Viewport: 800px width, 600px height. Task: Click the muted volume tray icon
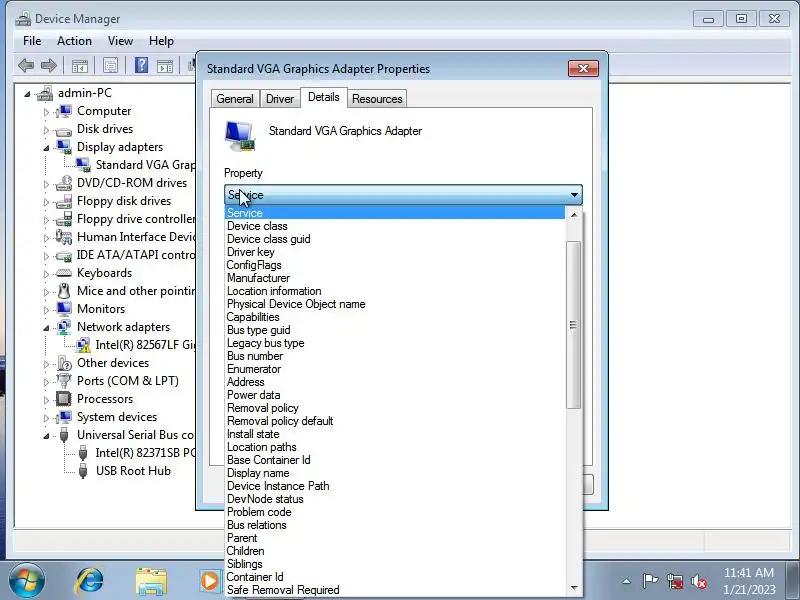click(698, 582)
